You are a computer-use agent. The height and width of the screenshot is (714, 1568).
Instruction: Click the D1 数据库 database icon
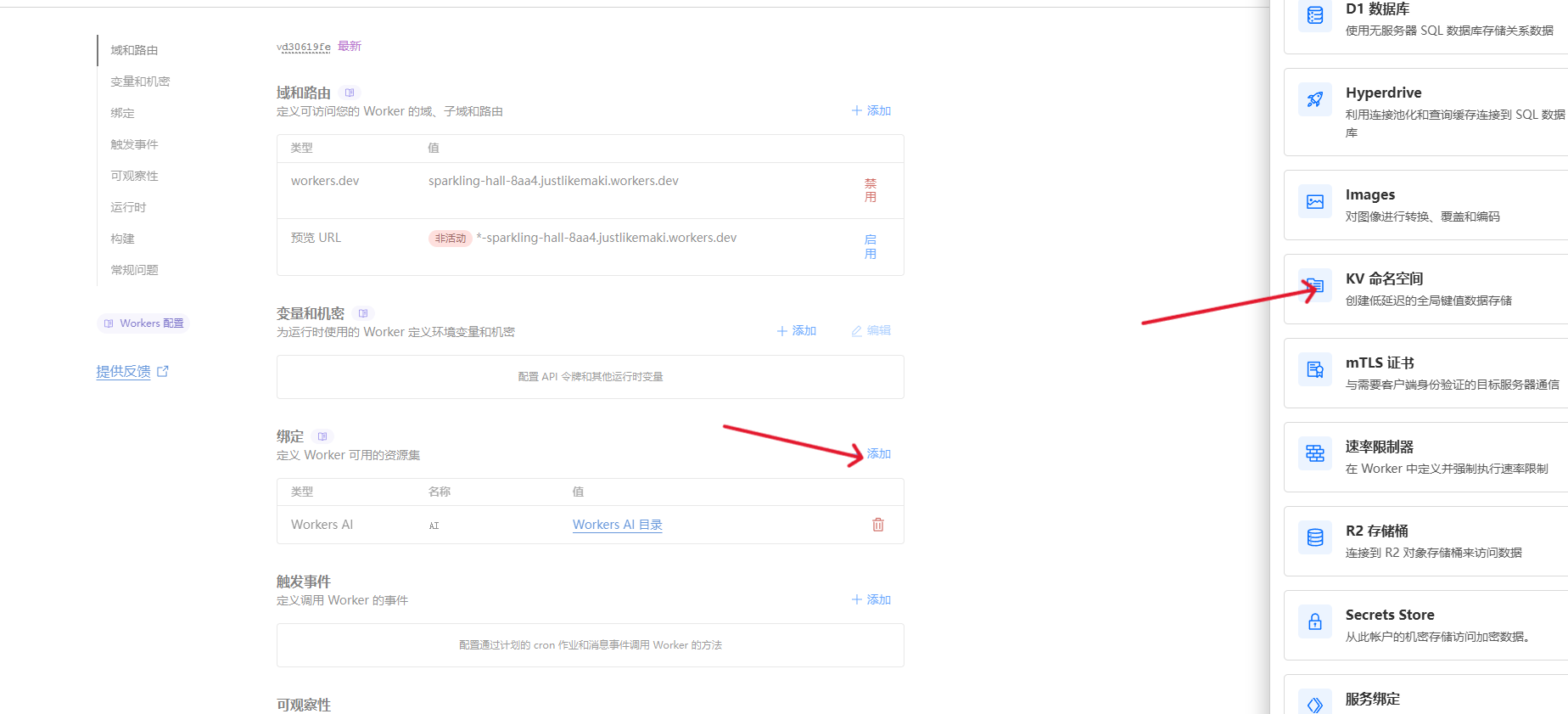pyautogui.click(x=1315, y=15)
